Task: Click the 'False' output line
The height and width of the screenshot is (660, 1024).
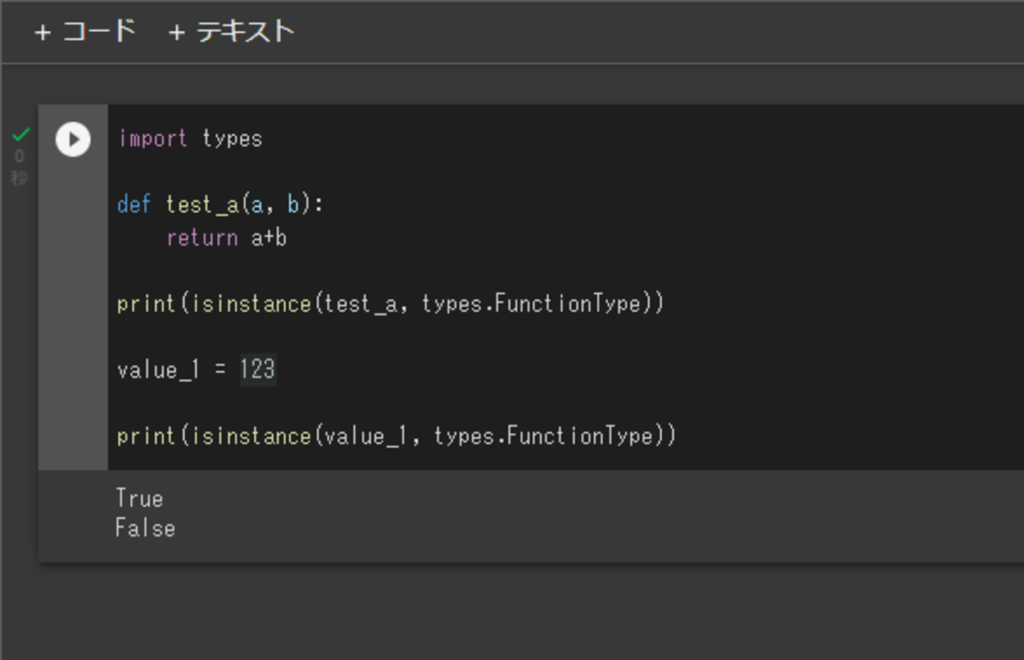Action: click(145, 527)
